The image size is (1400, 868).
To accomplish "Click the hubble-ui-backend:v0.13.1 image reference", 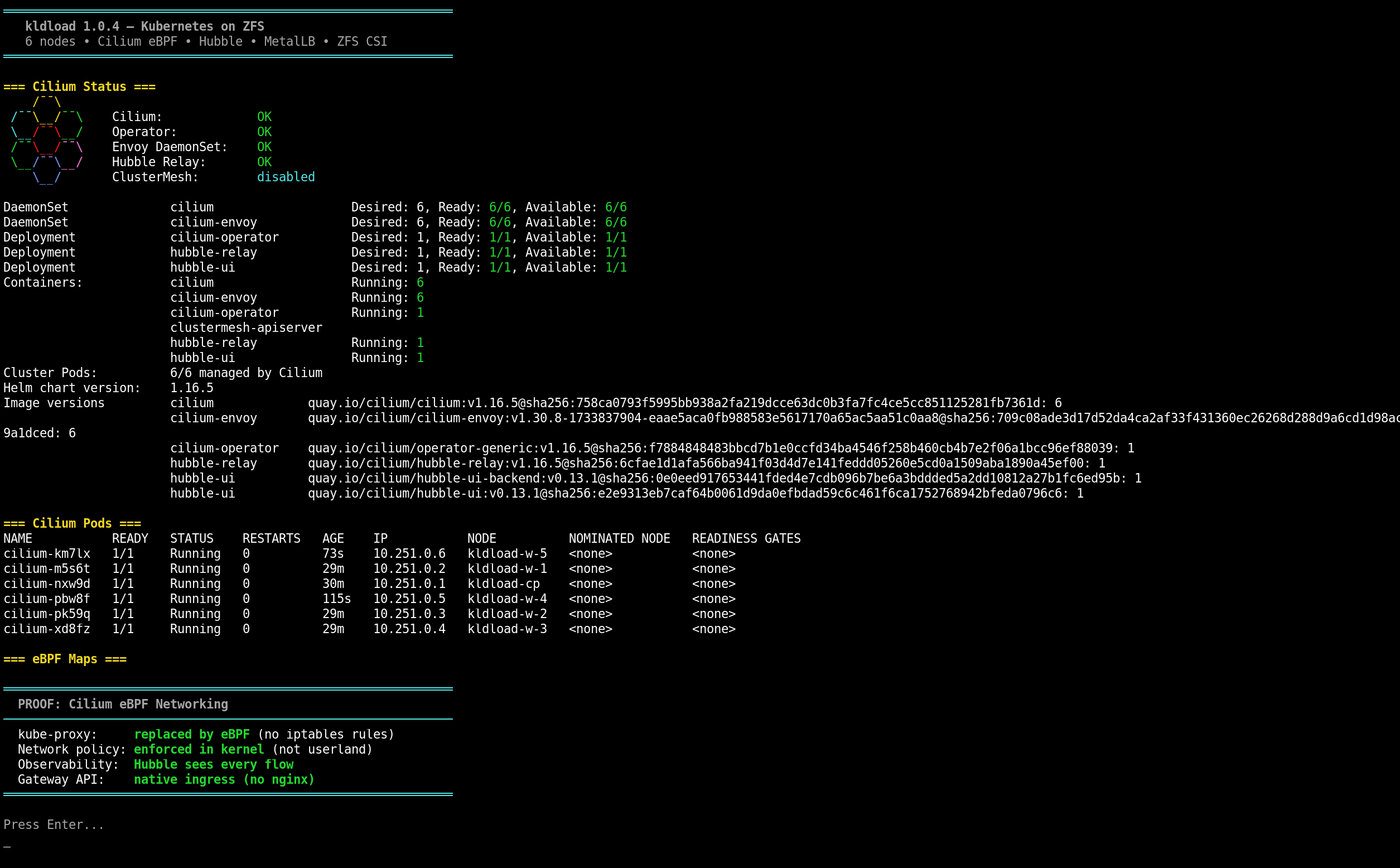I will 725,478.
